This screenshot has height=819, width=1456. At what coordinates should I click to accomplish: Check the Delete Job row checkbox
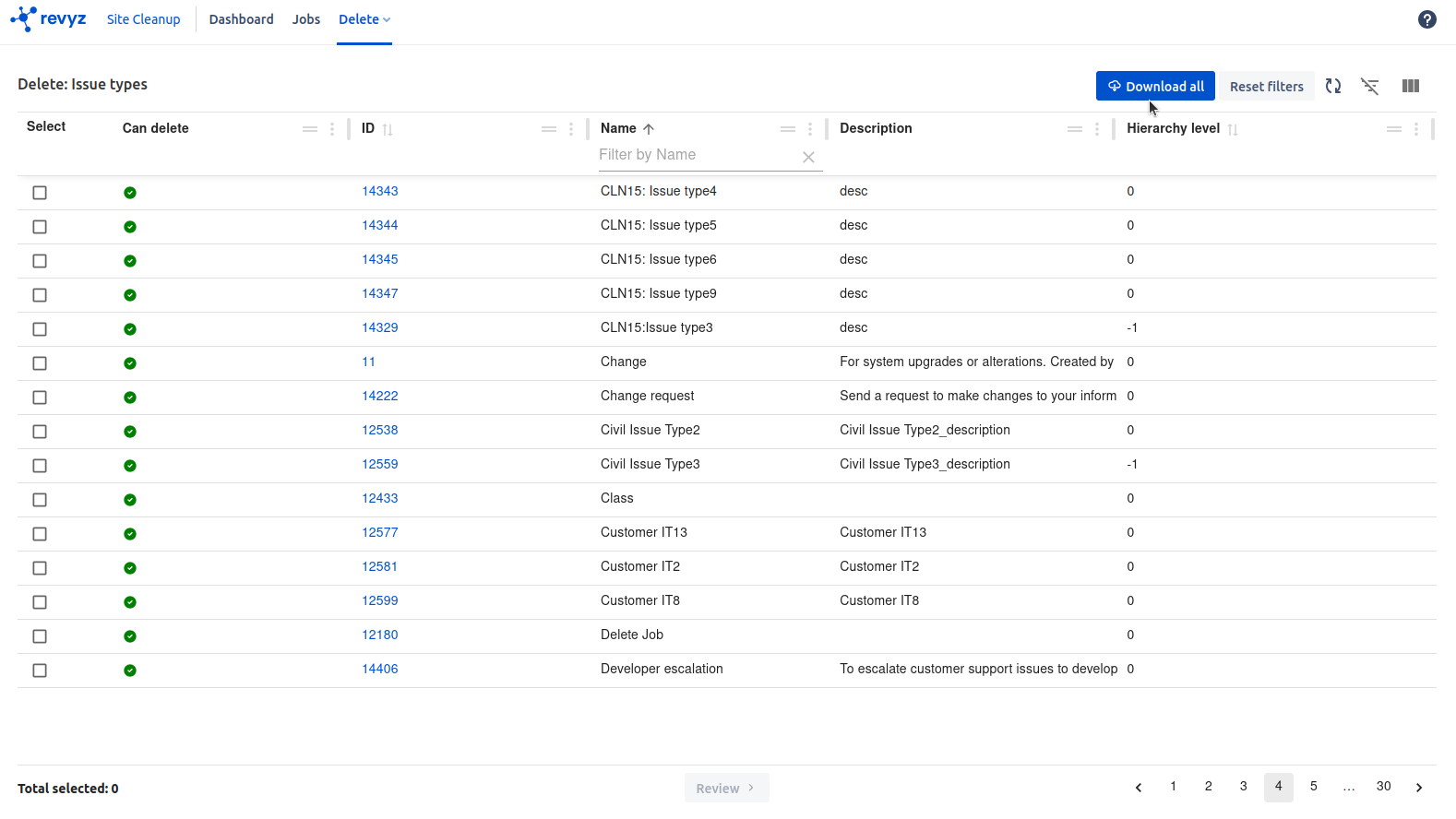(40, 636)
